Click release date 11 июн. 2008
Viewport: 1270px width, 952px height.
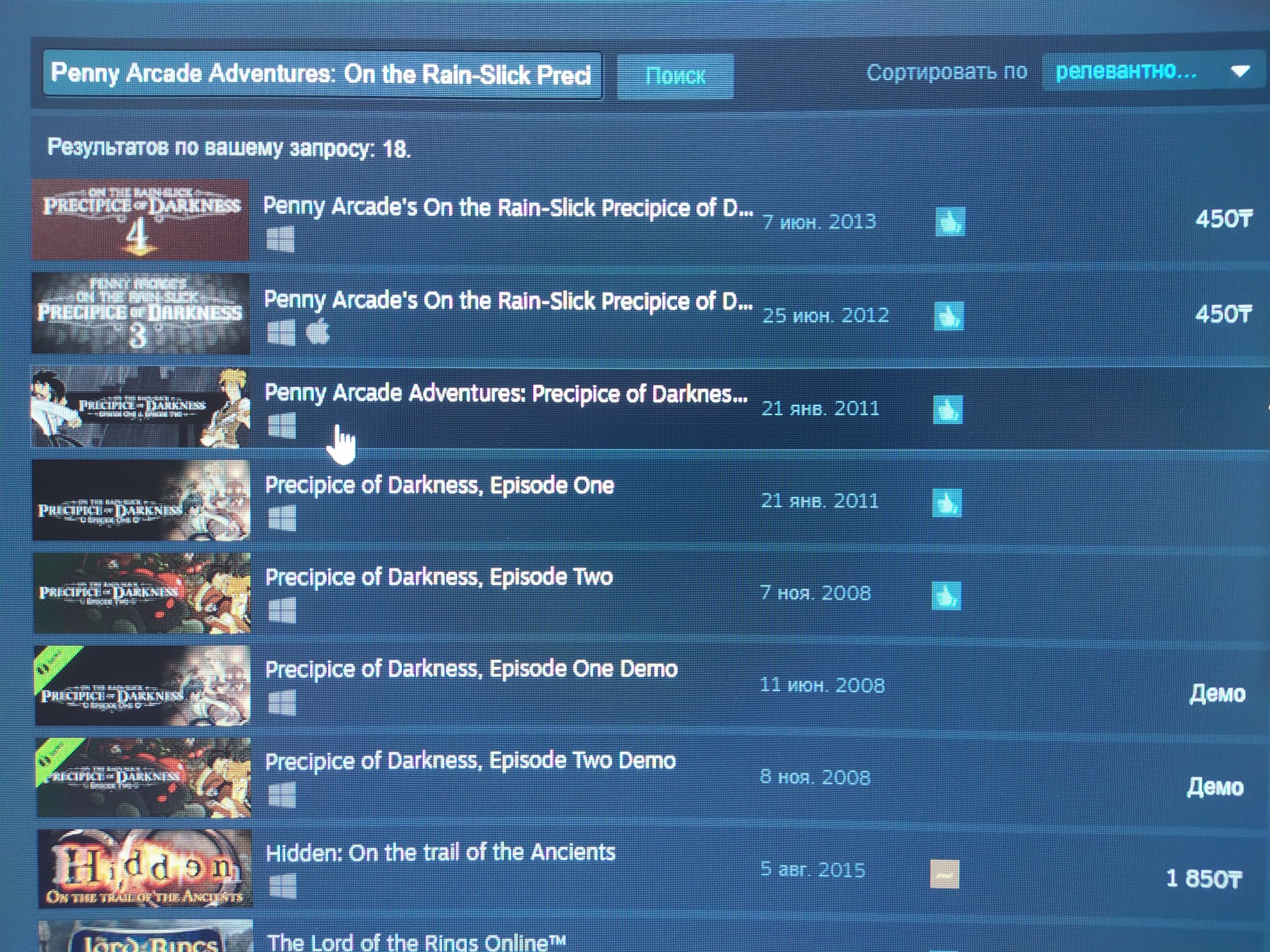tap(822, 685)
